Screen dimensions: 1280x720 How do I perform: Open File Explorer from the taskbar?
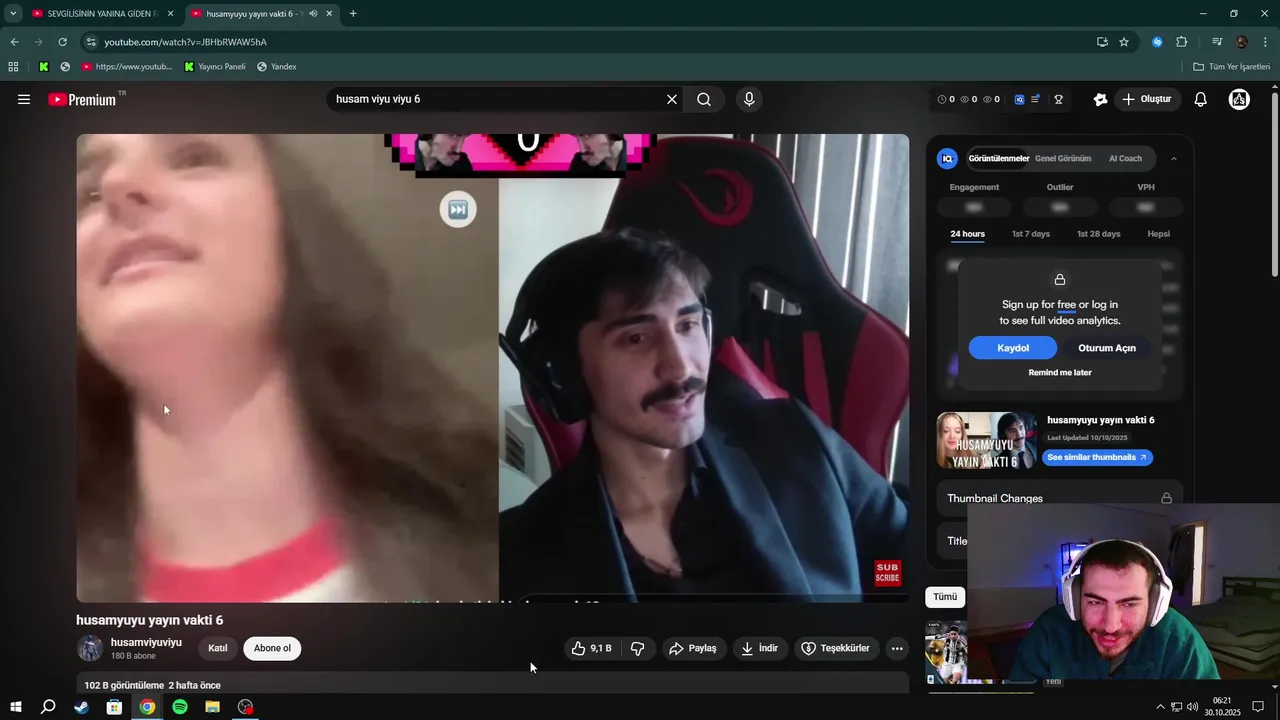[x=212, y=707]
